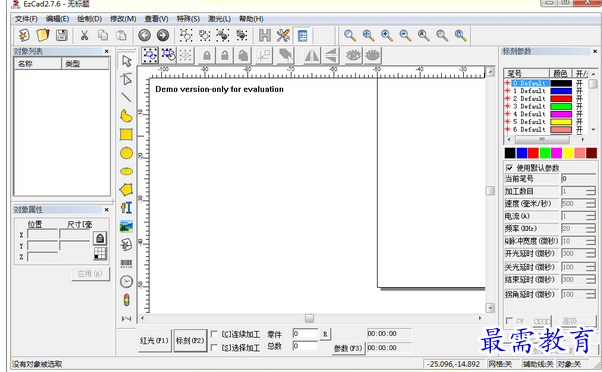This screenshot has height=372, width=602.
Task: Select the Polygon tool
Action: click(126, 189)
